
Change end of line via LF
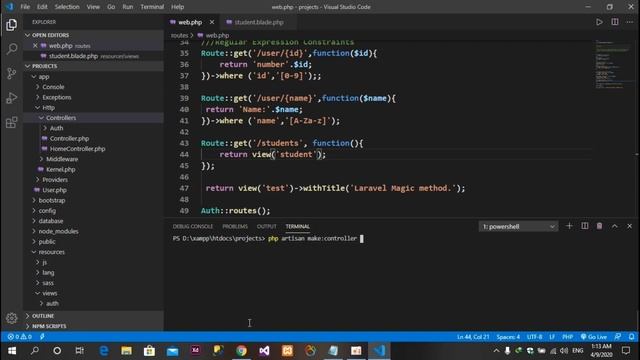552,337
